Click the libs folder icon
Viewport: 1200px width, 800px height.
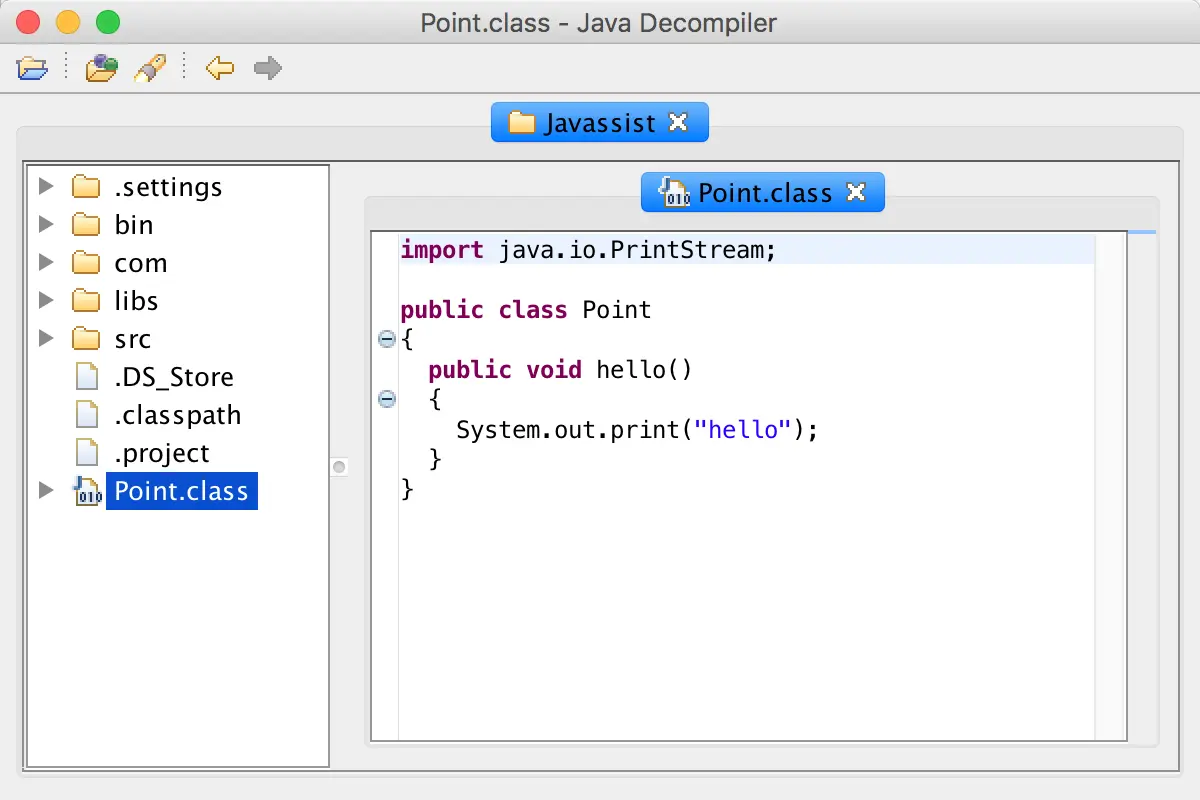click(x=87, y=301)
